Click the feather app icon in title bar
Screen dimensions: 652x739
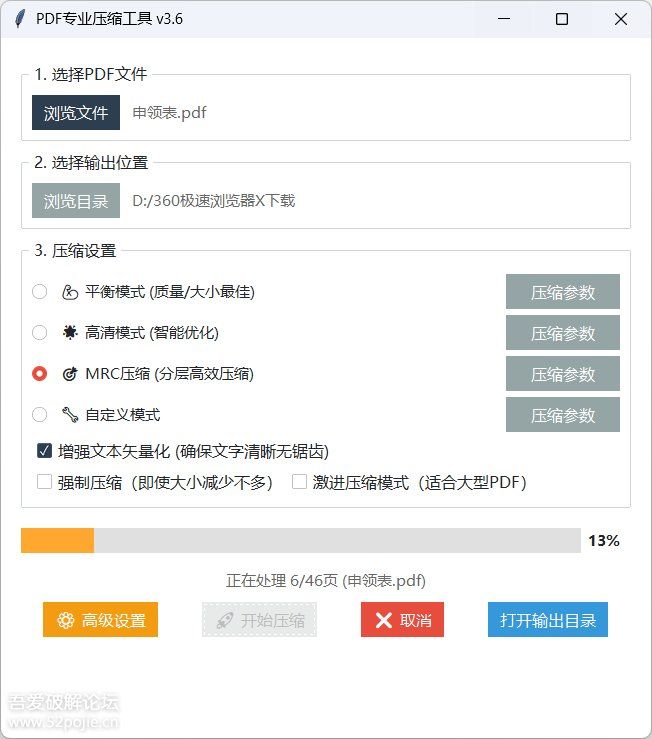coord(19,19)
